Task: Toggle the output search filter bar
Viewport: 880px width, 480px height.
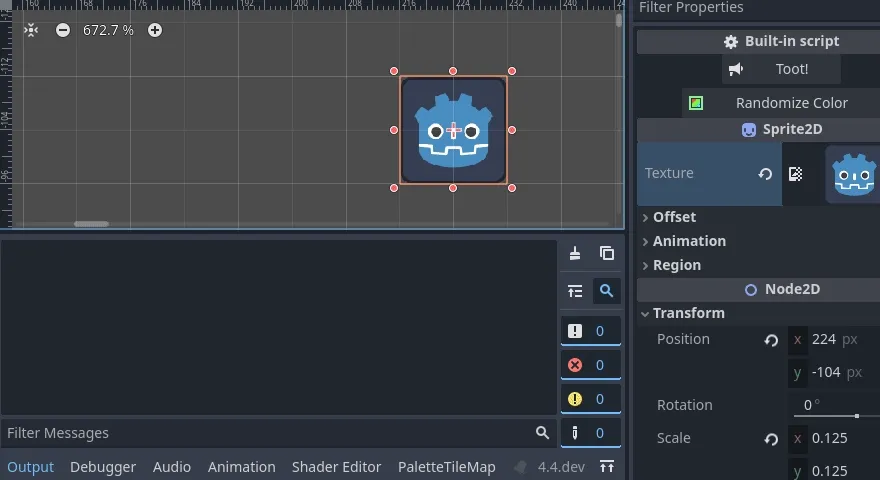Action: (x=607, y=291)
